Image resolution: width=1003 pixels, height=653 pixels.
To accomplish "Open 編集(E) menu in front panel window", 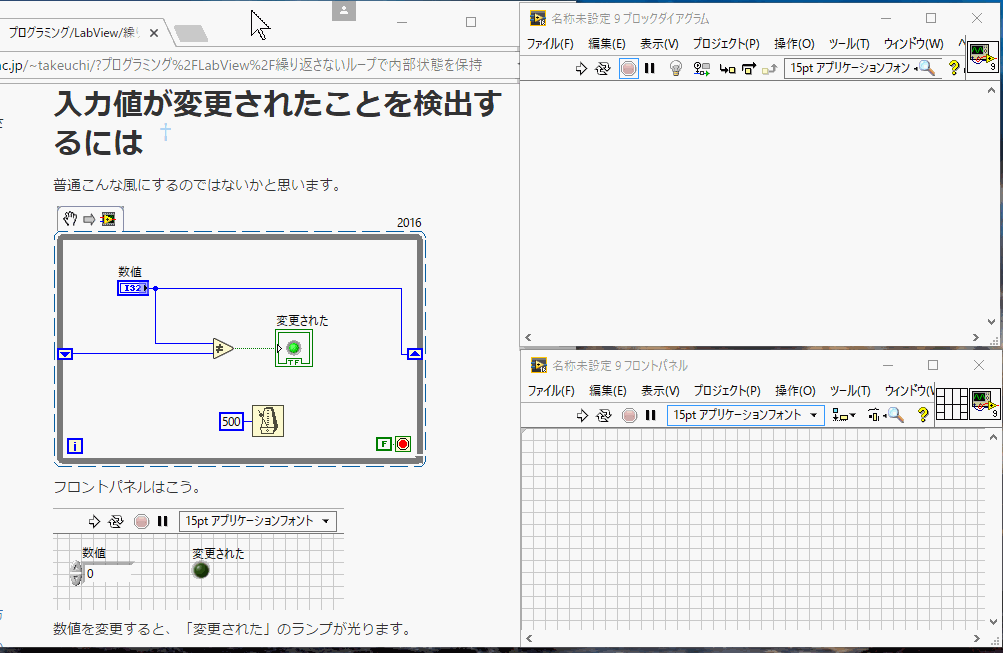I will [607, 391].
